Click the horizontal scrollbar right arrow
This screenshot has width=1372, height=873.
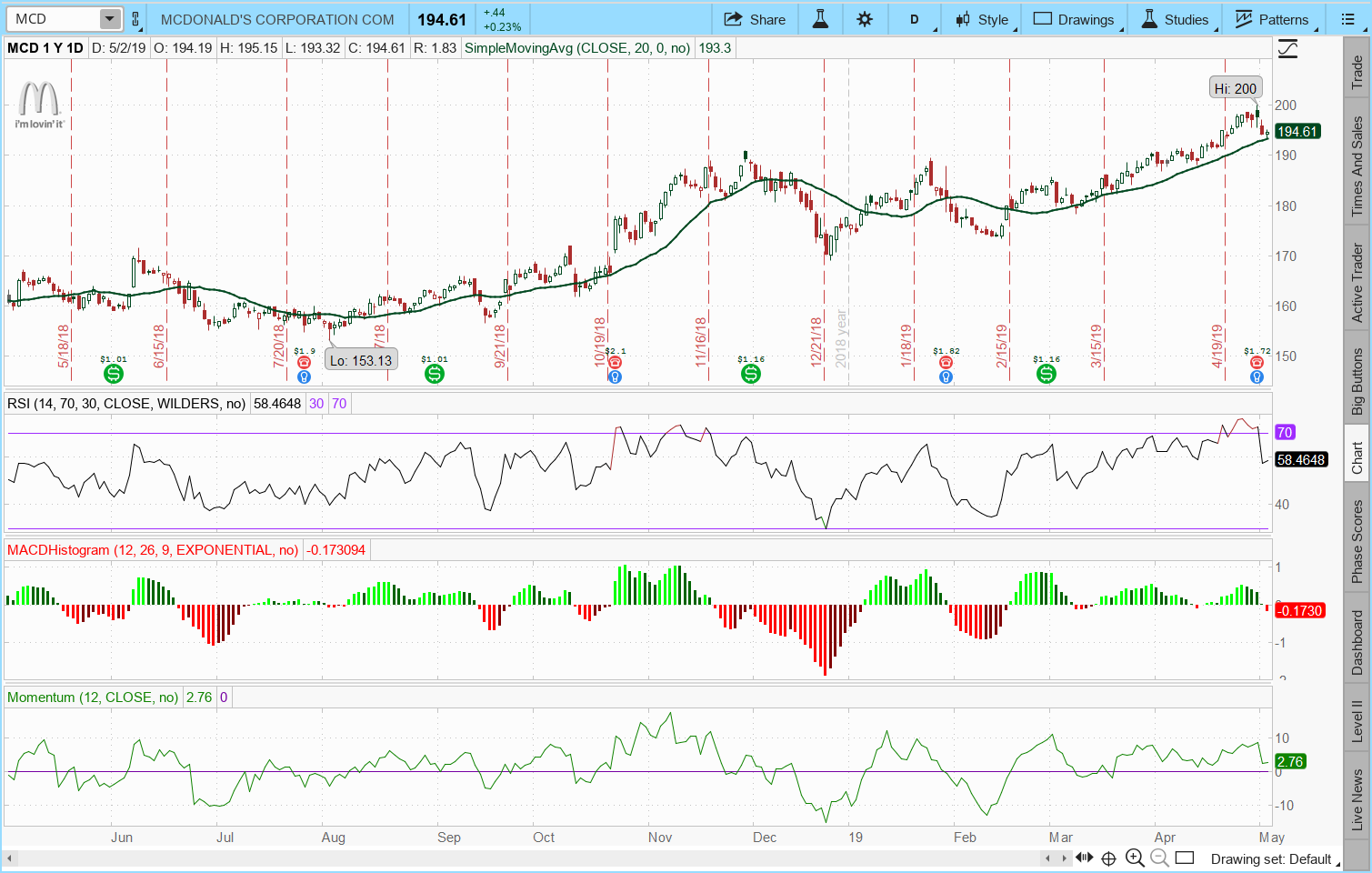(x=1065, y=858)
